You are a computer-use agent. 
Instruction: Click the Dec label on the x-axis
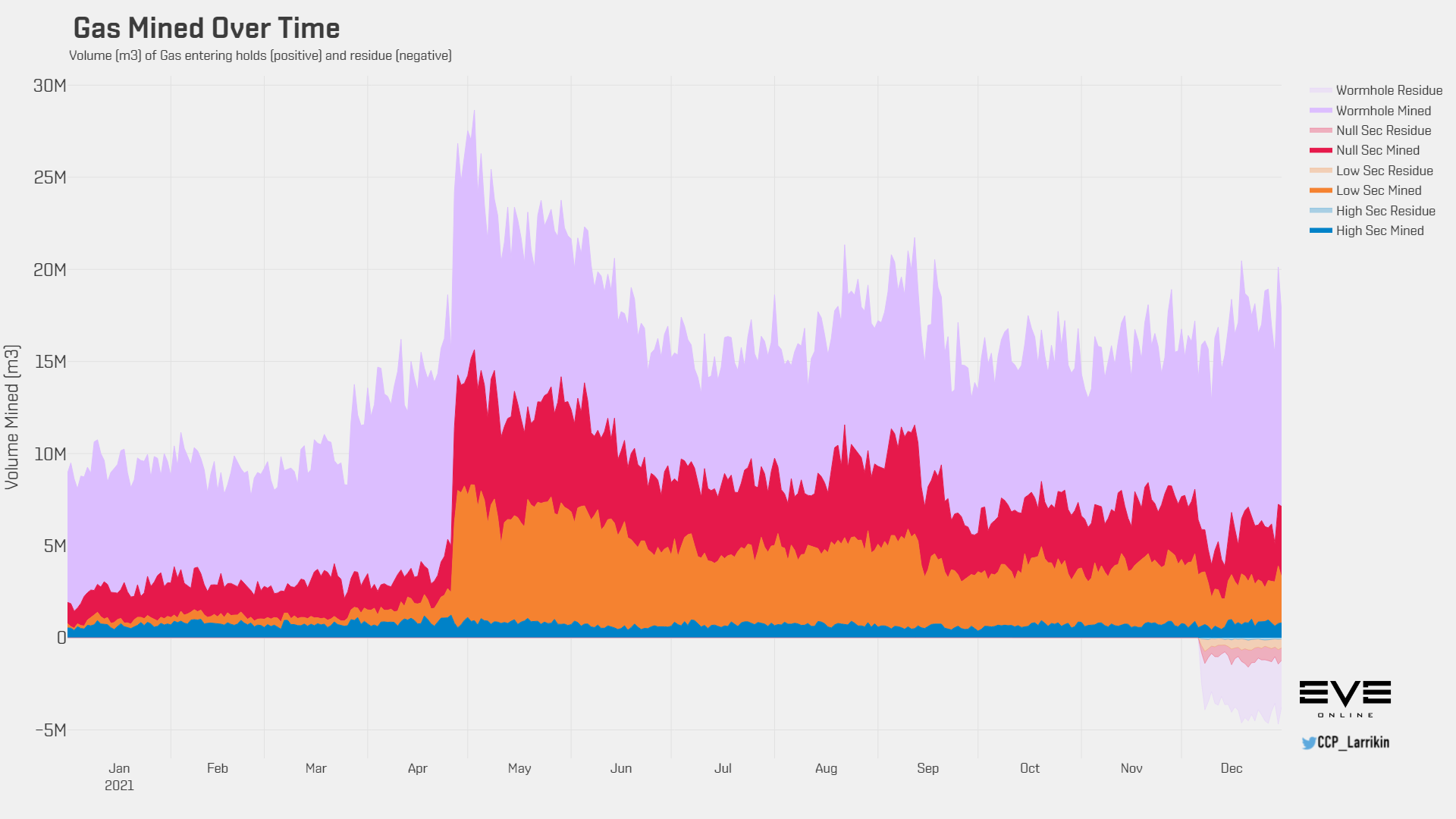pos(1232,768)
